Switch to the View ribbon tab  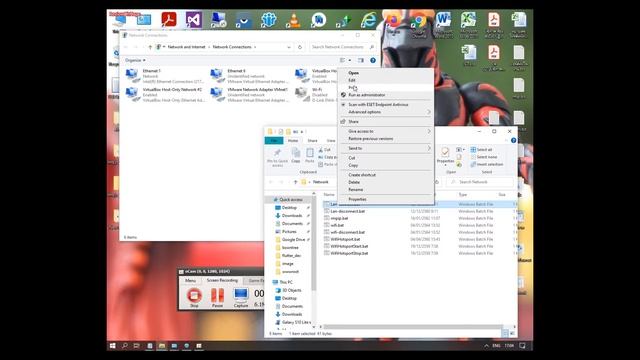tap(331, 140)
